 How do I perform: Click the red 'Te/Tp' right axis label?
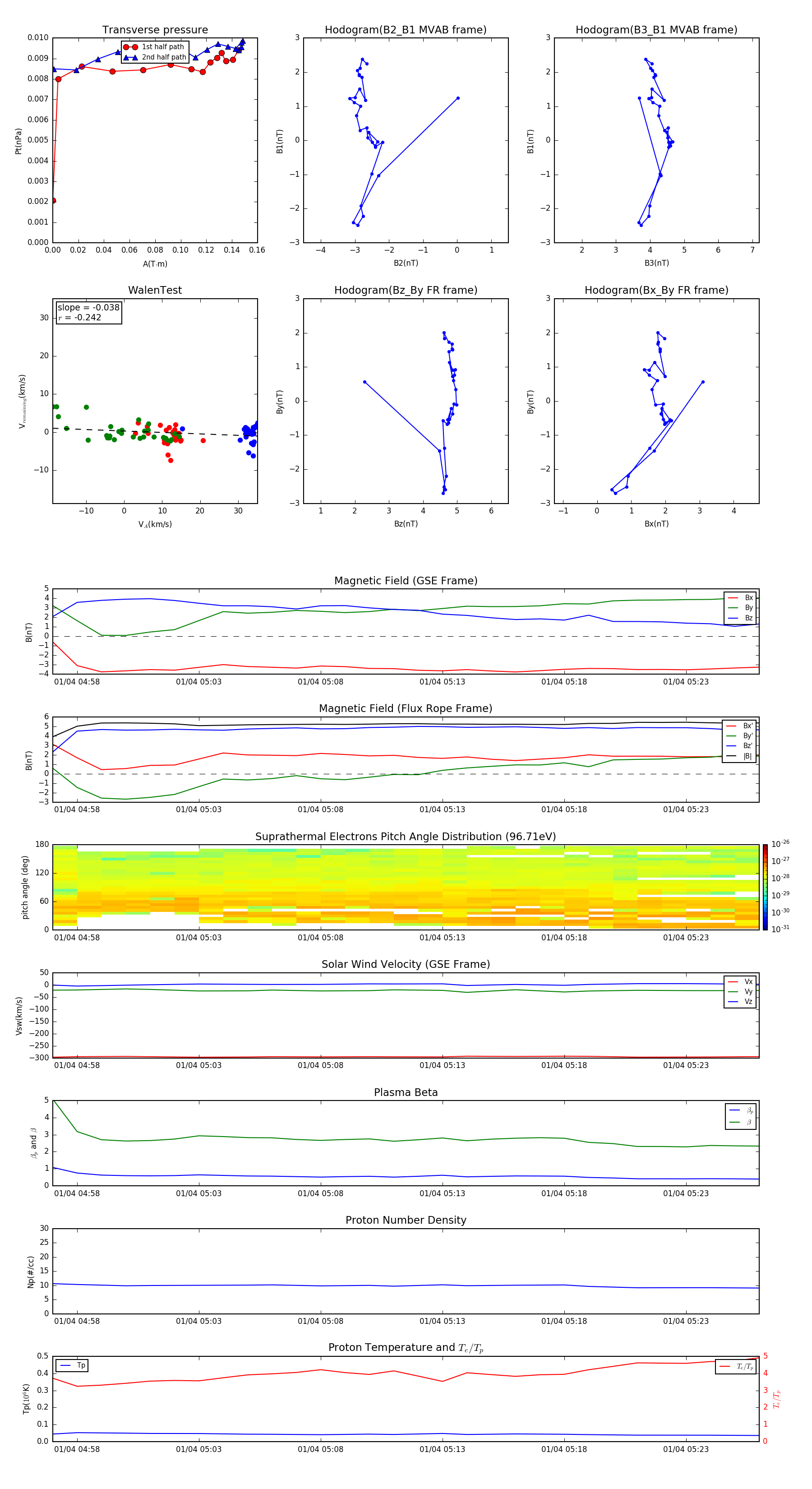[x=776, y=1399]
